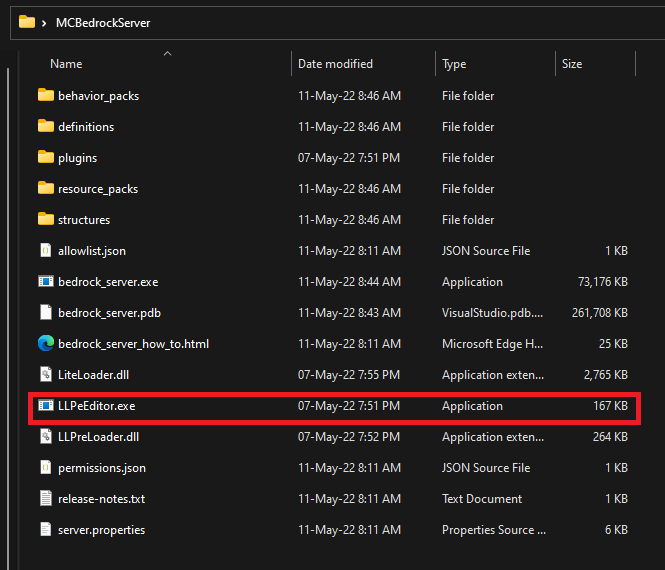Image resolution: width=665 pixels, height=570 pixels.
Task: Sort files by the Type column header
Action: coord(454,64)
